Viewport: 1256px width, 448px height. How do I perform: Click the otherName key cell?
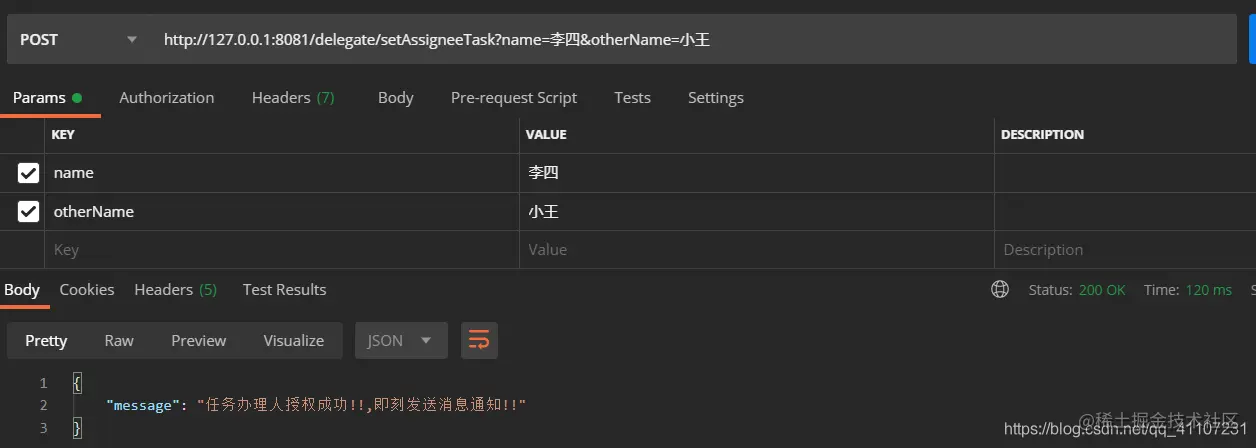(282, 212)
